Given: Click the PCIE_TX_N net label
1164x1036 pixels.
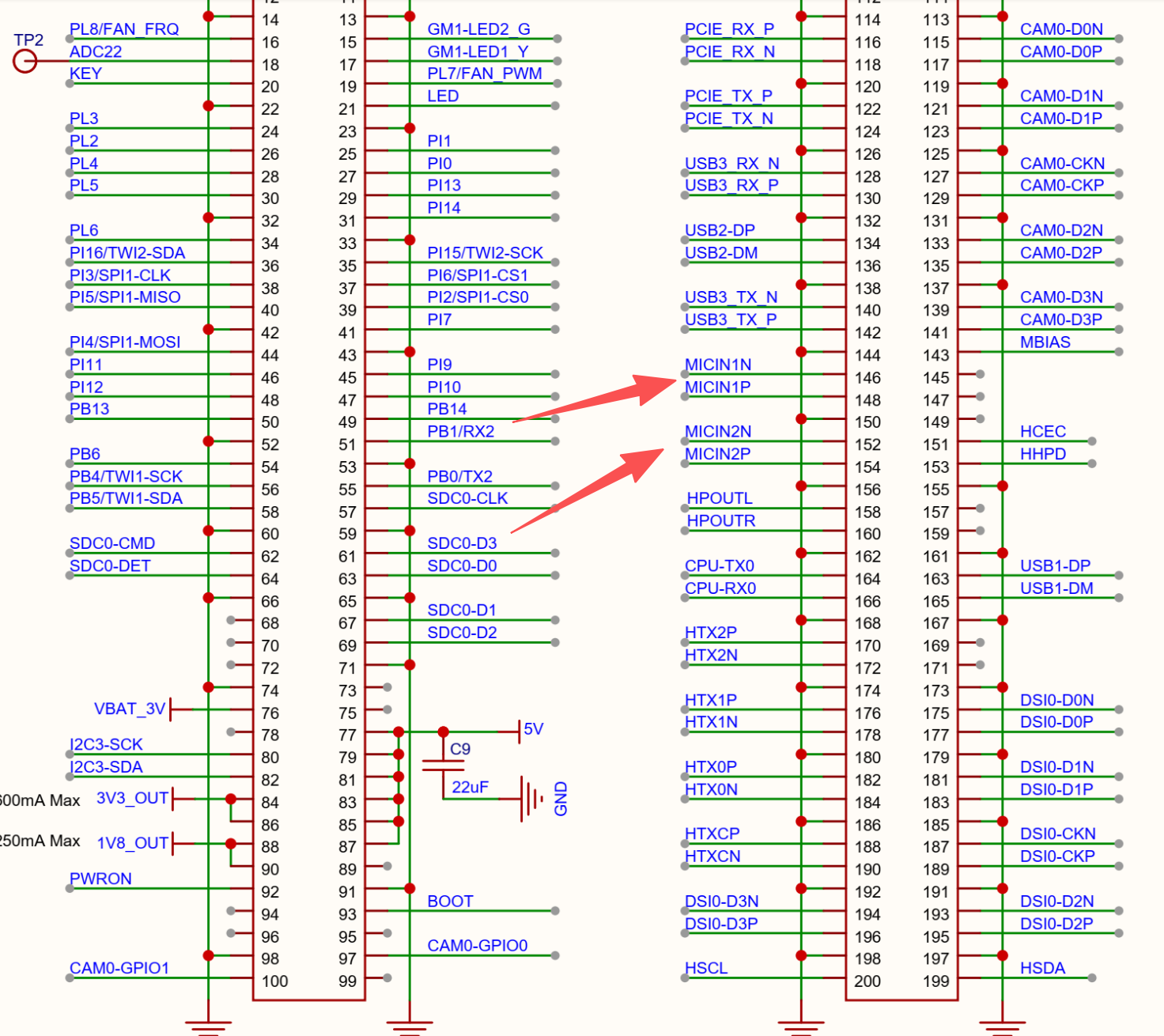Looking at the screenshot, I should (728, 119).
